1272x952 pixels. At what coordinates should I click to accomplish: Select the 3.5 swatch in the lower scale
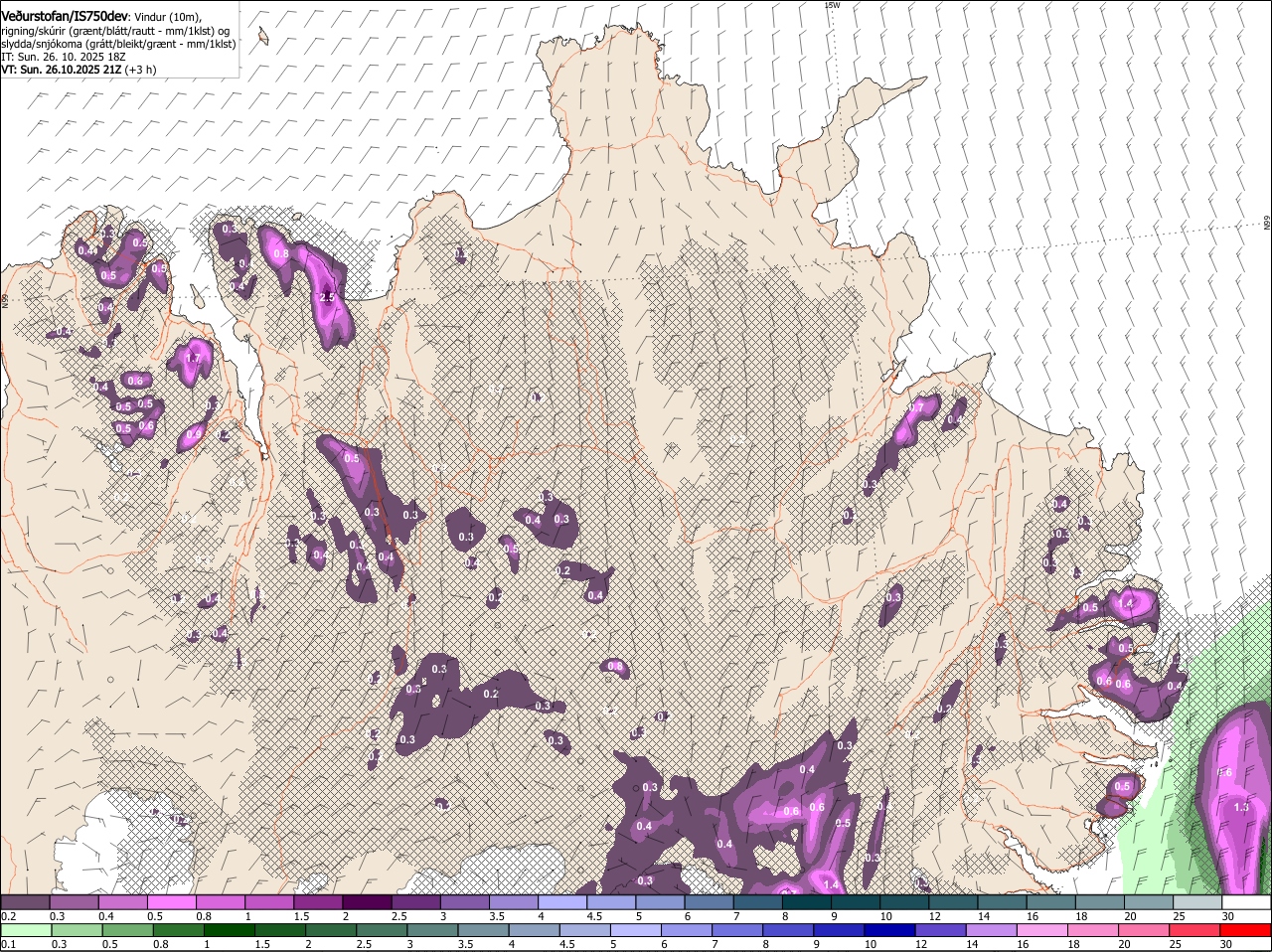click(484, 930)
